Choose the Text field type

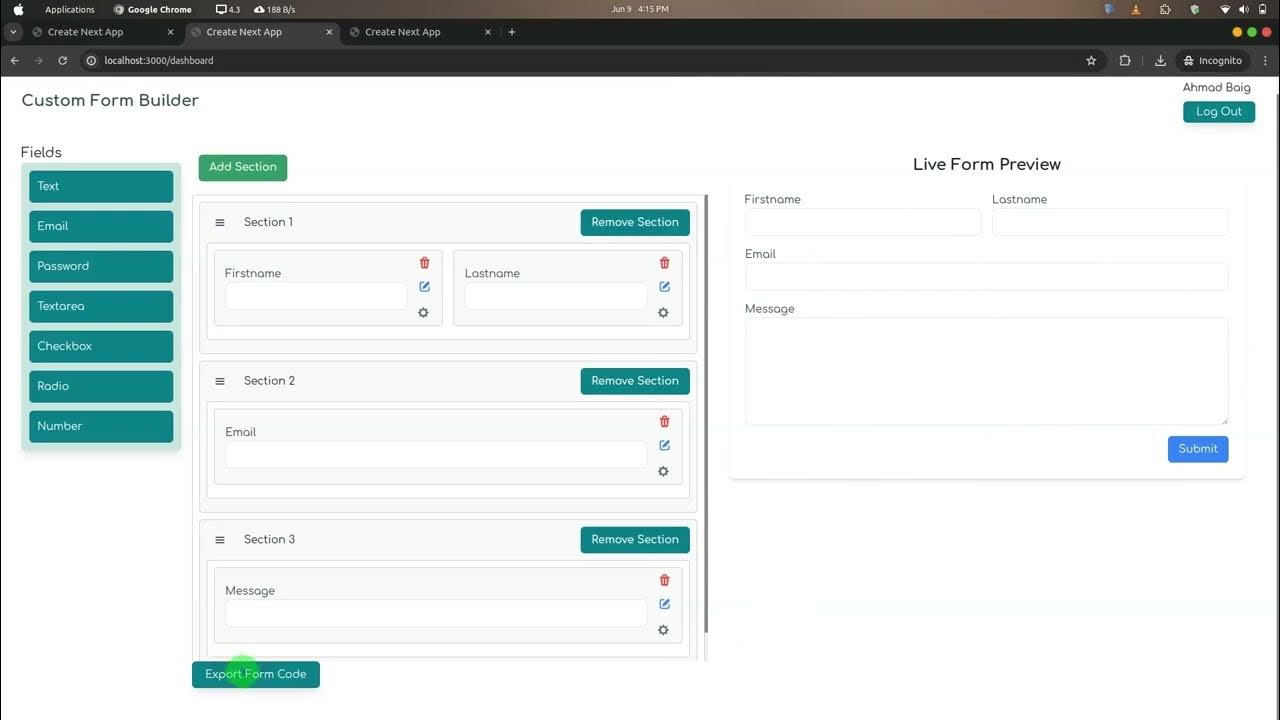[101, 187]
